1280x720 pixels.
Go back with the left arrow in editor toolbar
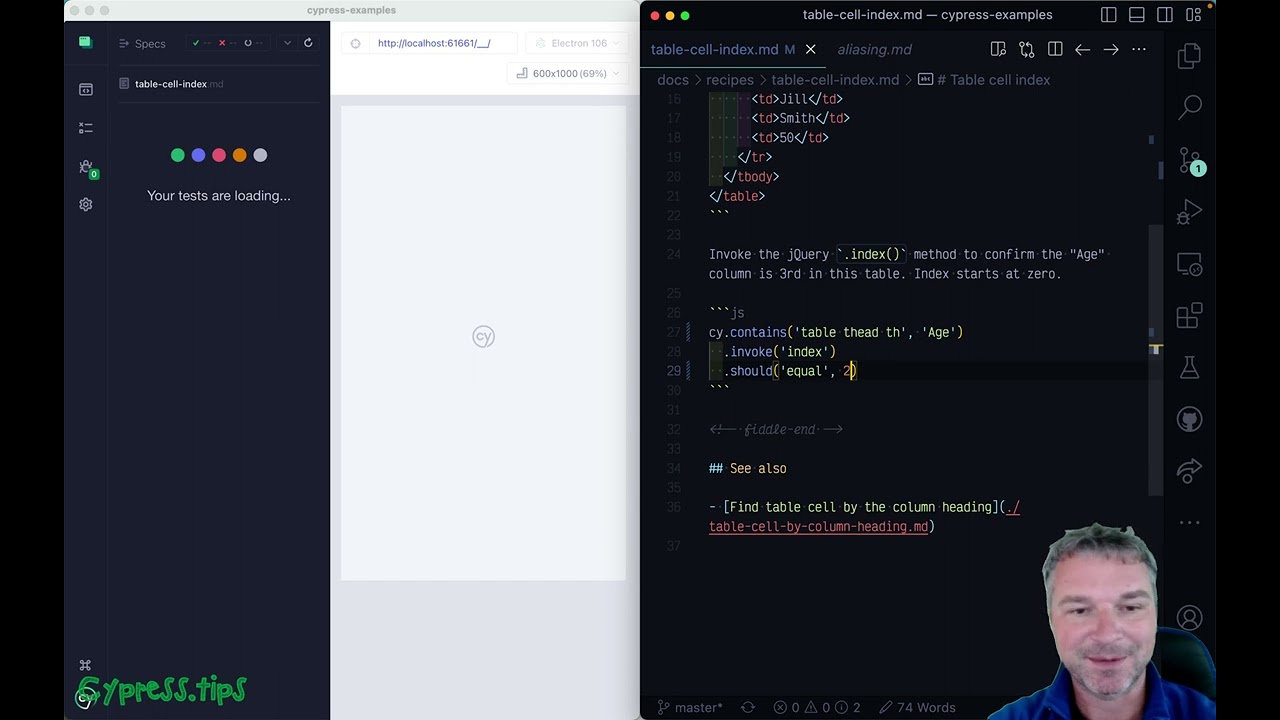pos(1083,50)
